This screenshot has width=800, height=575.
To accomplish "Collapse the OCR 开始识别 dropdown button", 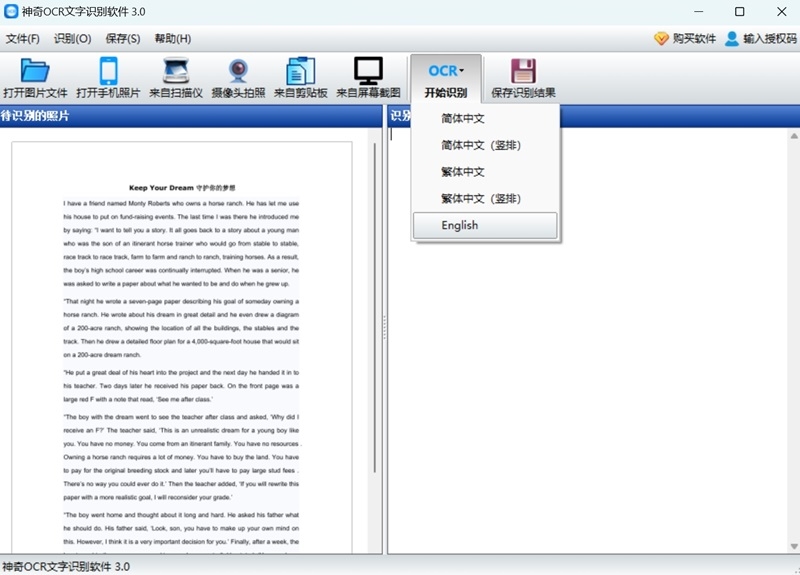I will pyautogui.click(x=446, y=79).
